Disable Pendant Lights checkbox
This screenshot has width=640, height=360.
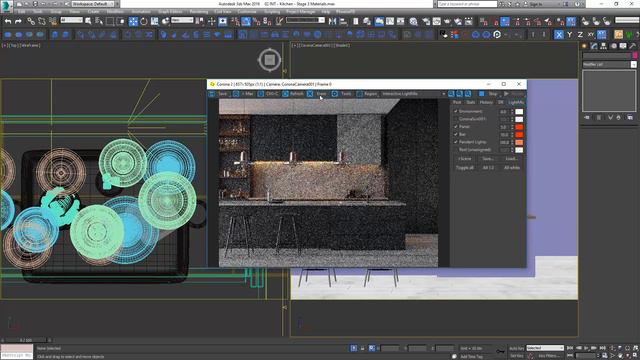pos(456,142)
